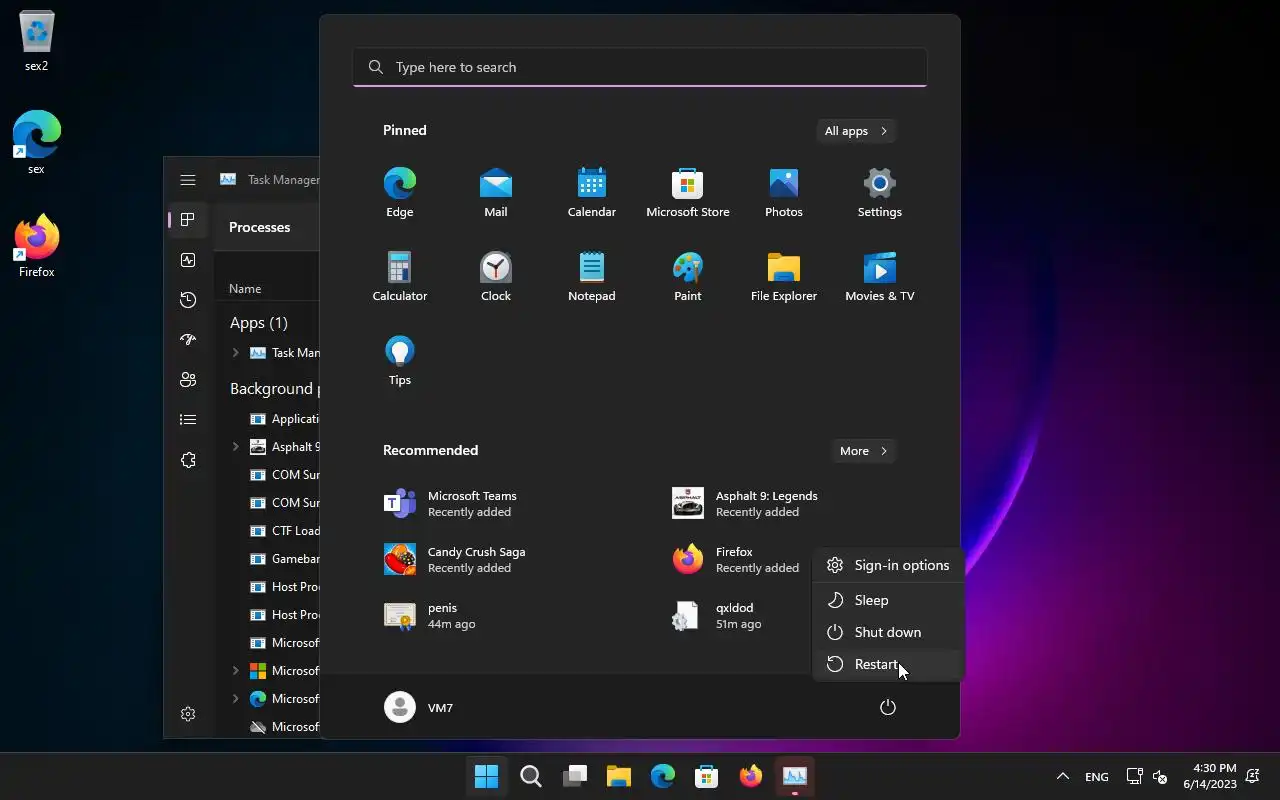Open the VM7 user account menu

click(x=419, y=707)
